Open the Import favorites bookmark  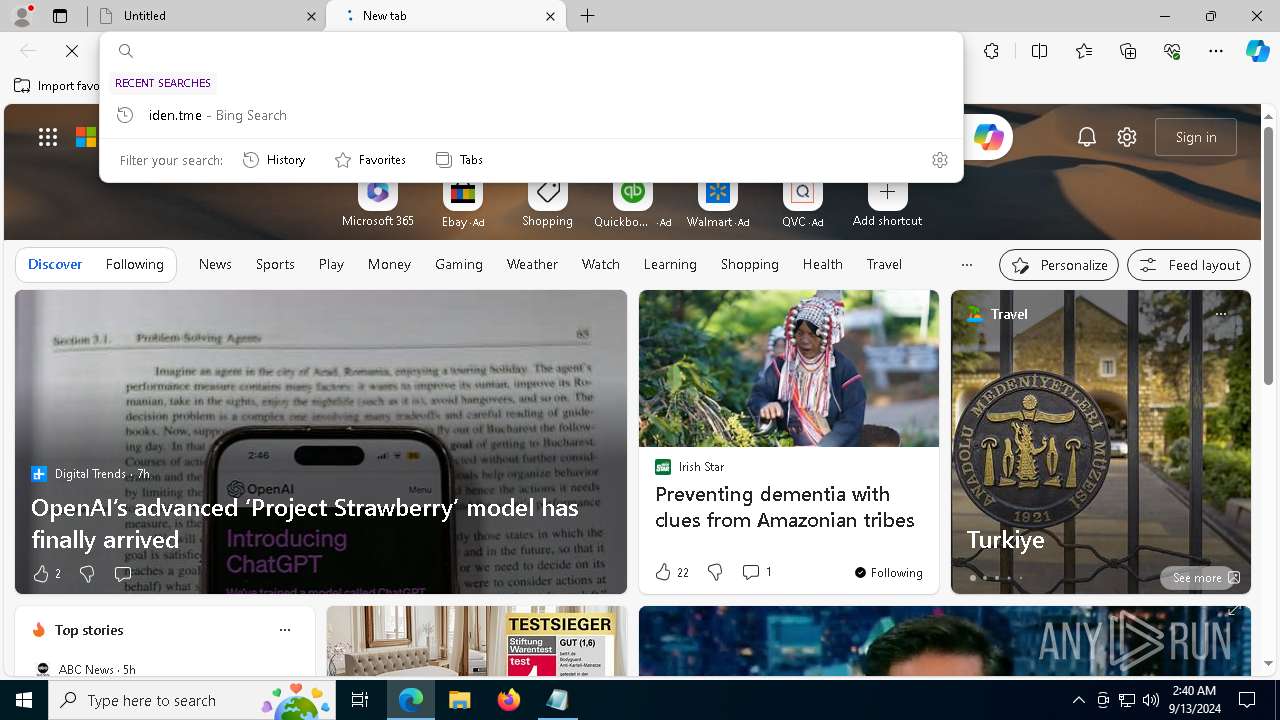pyautogui.click(x=57, y=86)
